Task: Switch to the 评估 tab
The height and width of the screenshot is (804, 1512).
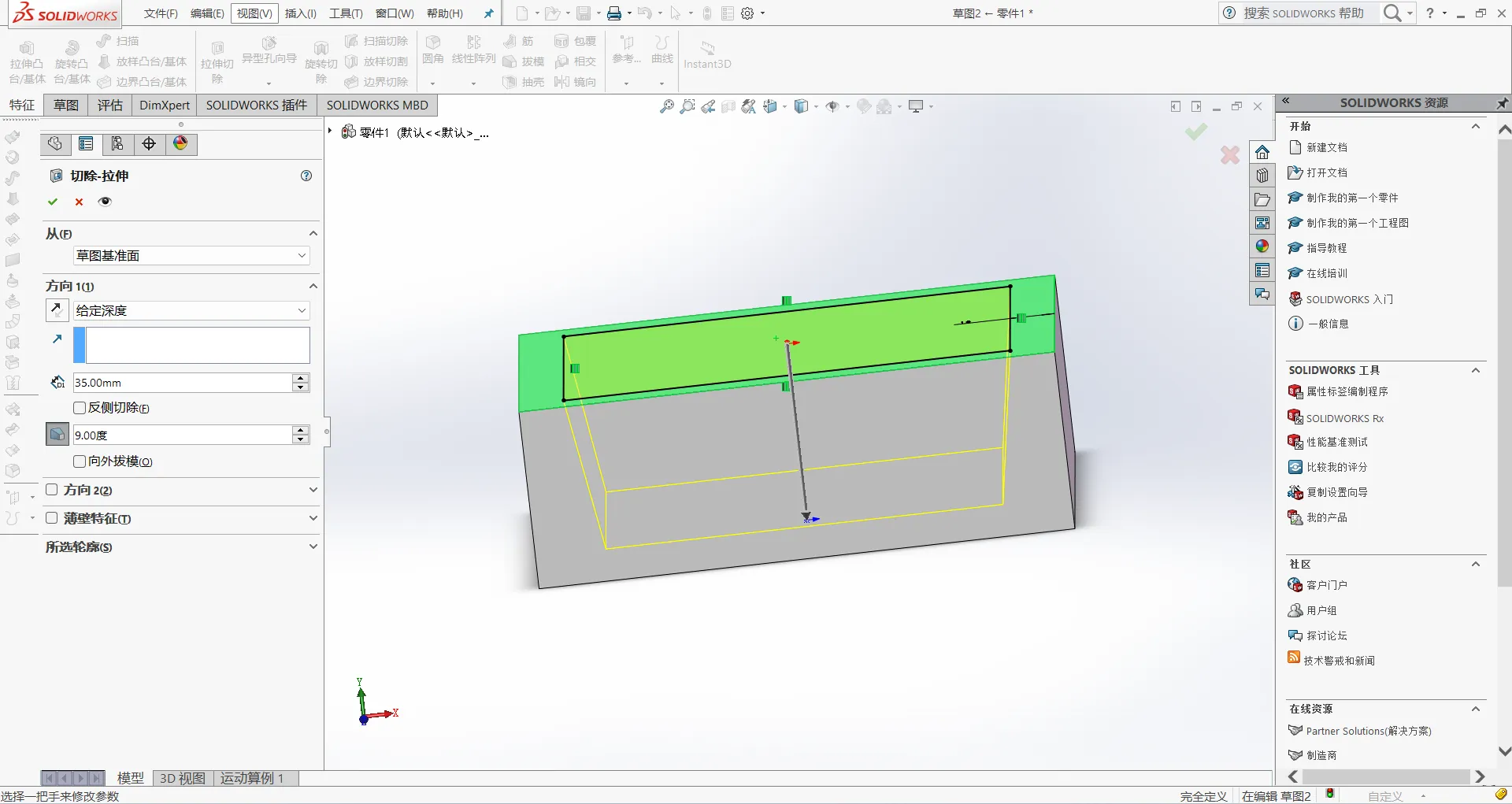Action: (x=110, y=106)
